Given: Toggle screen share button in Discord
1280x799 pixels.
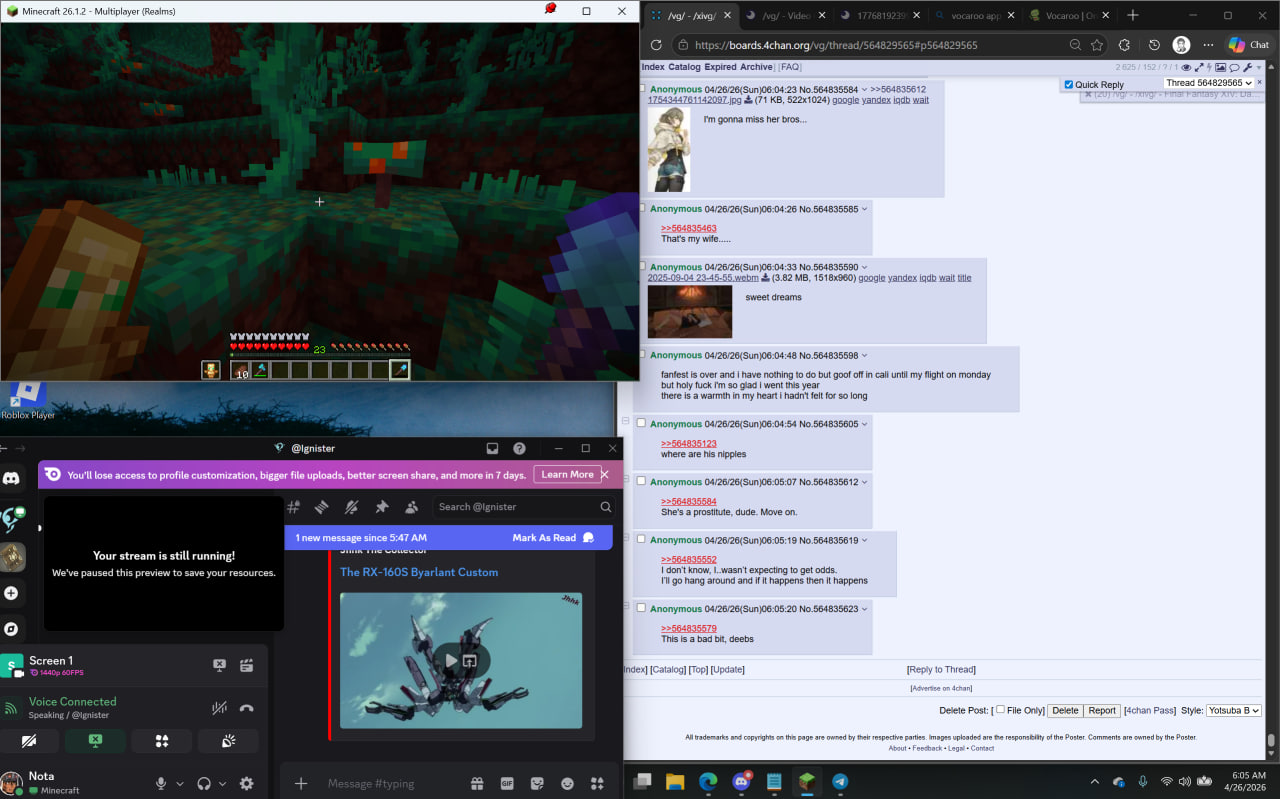Looking at the screenshot, I should tap(95, 741).
